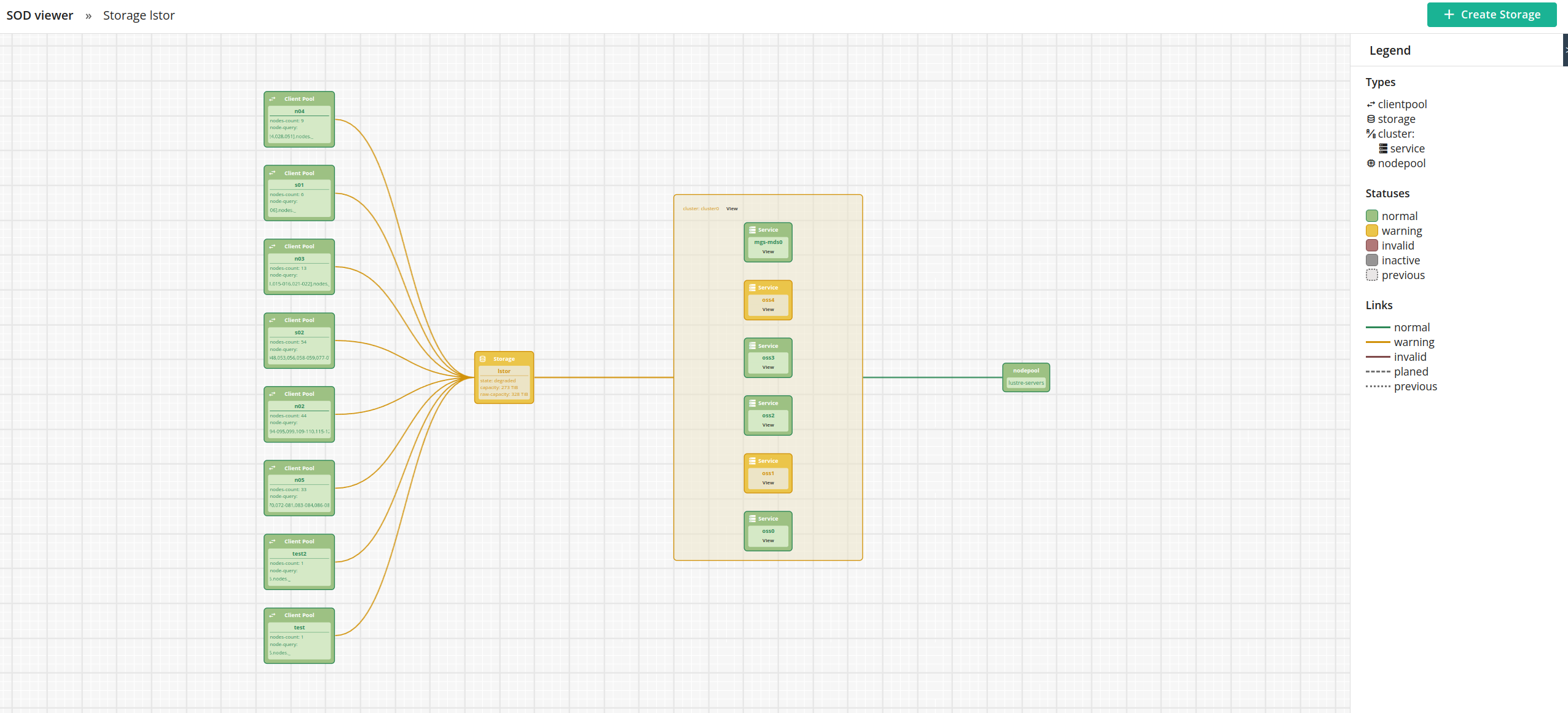
Task: Click the mgs-mds0 service server icon
Action: [753, 230]
